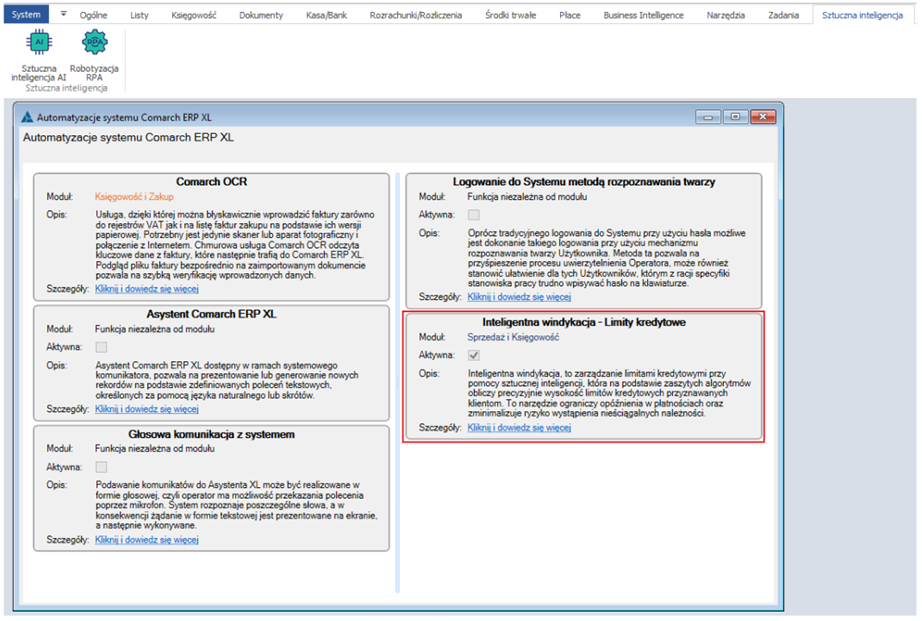Switch to the Środki trwałe tab
This screenshot has width=922, height=621.
pos(510,15)
